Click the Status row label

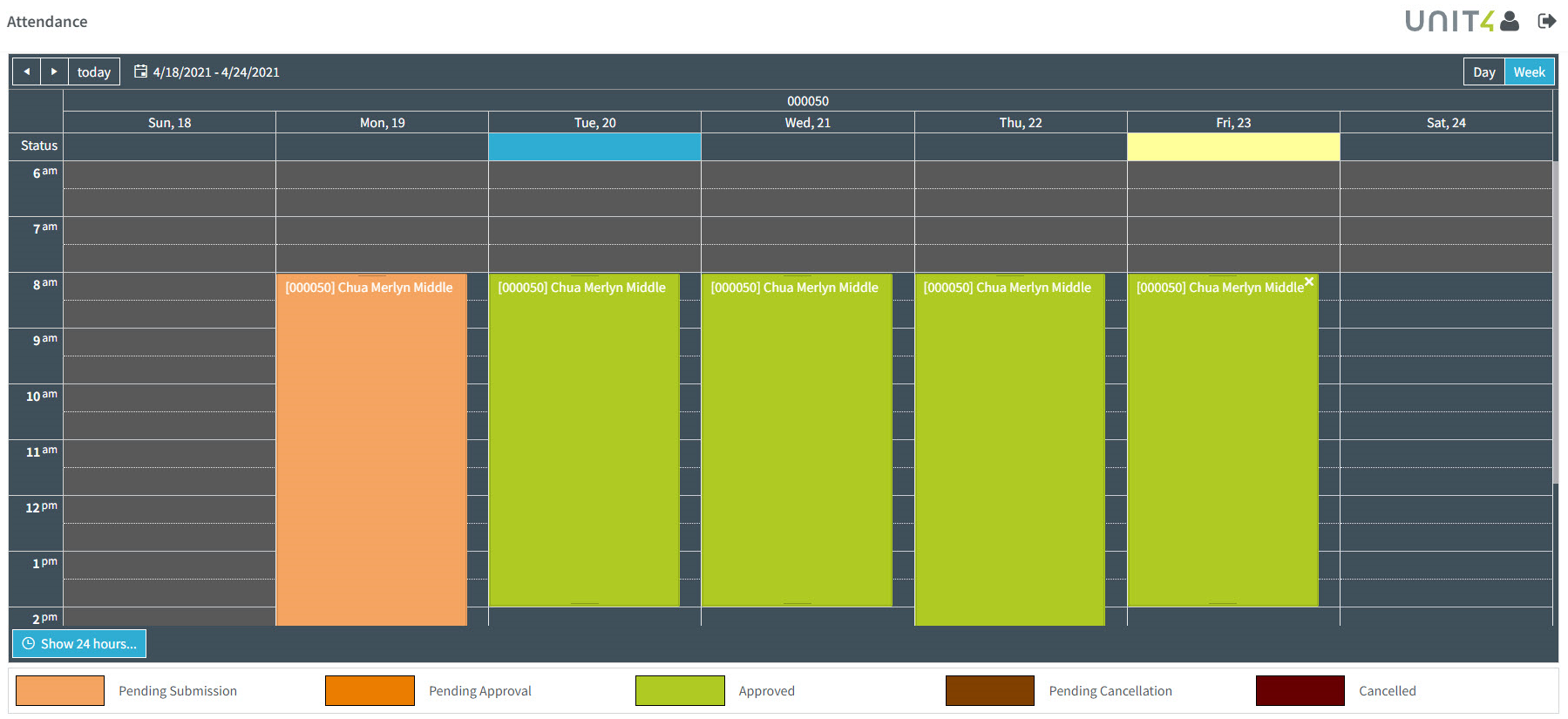[39, 146]
